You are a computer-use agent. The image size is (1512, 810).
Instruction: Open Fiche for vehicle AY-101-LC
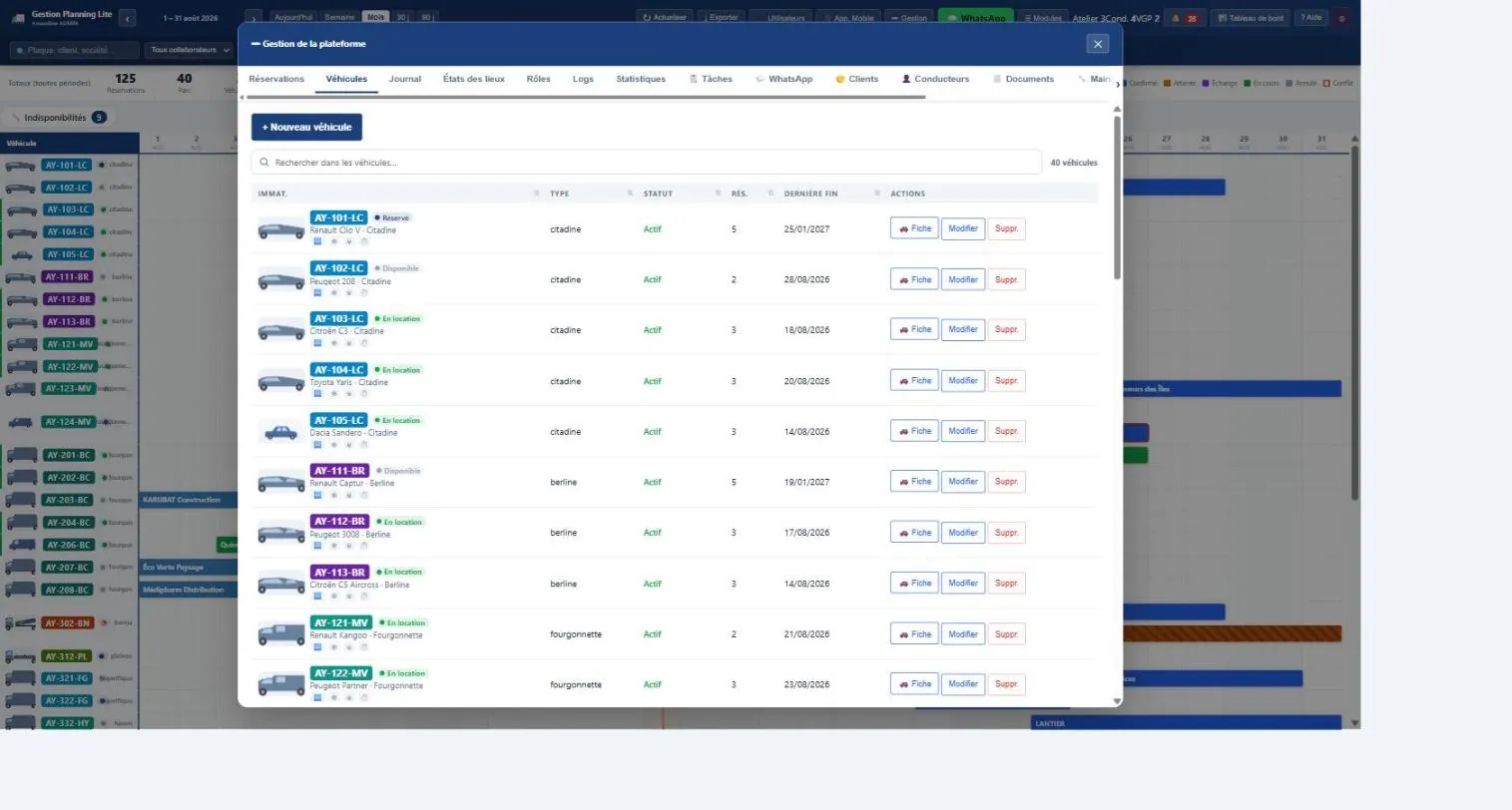tap(914, 228)
